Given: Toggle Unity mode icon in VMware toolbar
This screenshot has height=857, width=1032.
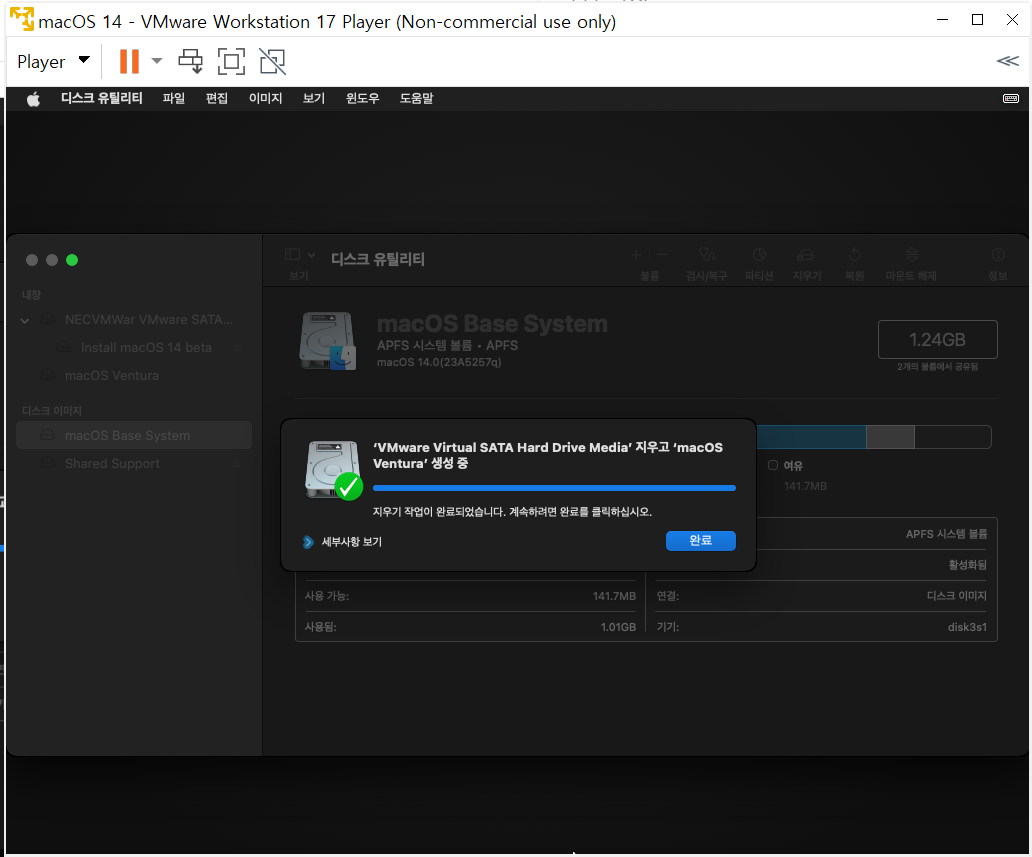Looking at the screenshot, I should point(272,61).
